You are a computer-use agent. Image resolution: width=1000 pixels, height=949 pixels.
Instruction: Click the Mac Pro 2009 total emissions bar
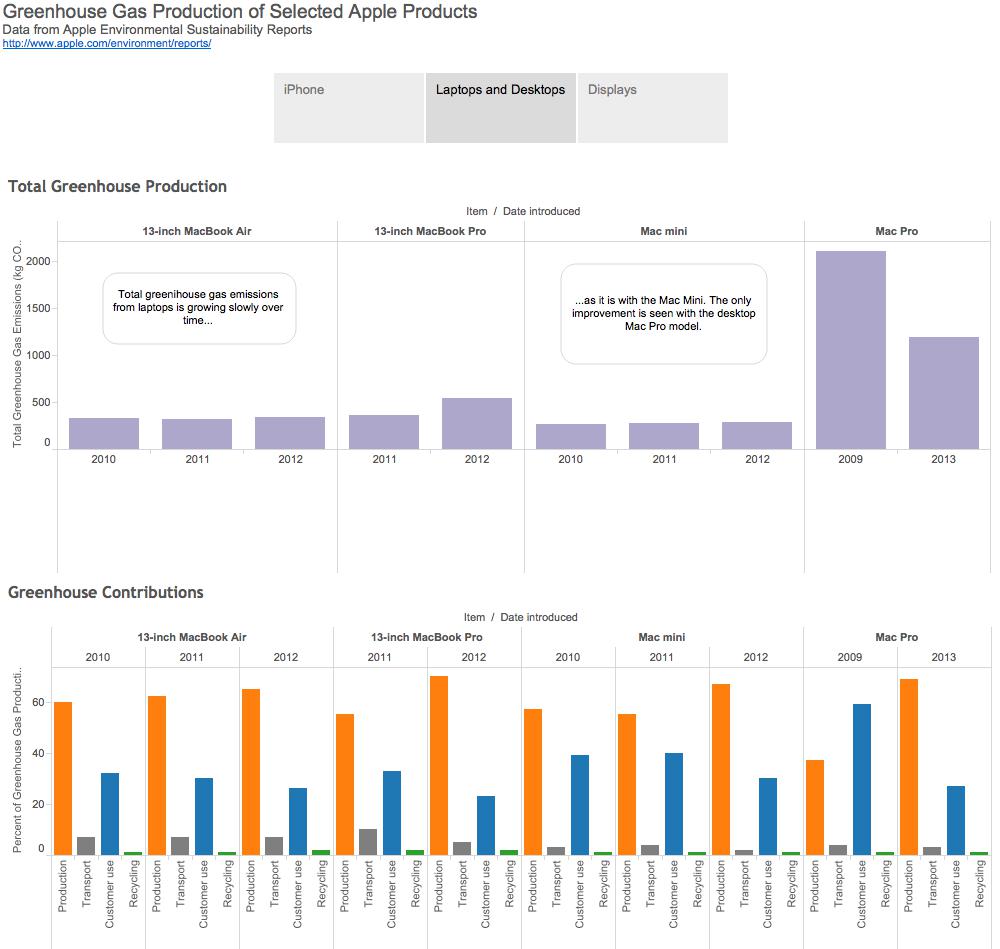850,350
